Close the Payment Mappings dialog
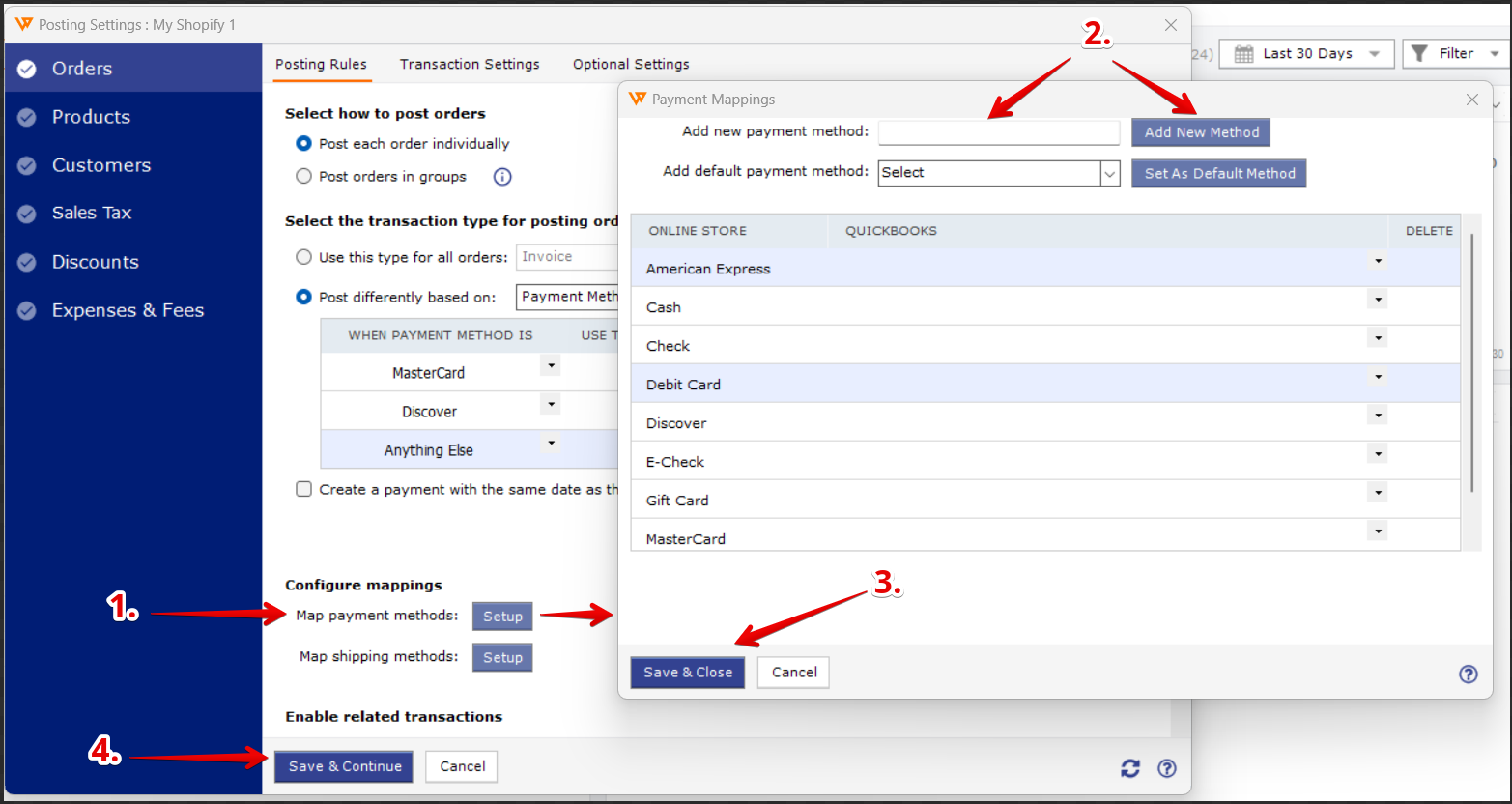Image resolution: width=1512 pixels, height=804 pixels. point(1472,100)
